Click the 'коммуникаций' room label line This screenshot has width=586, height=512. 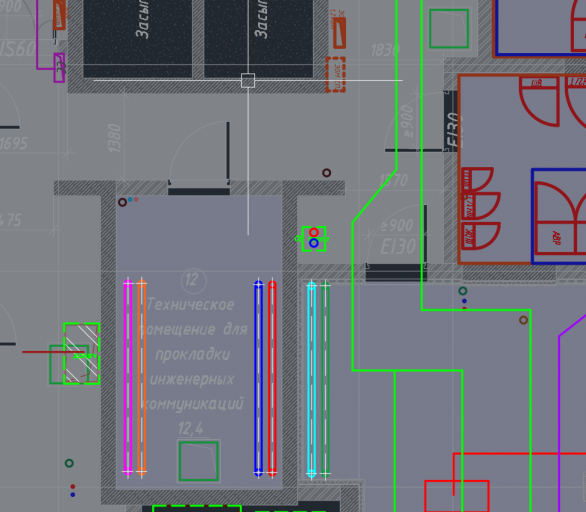tap(194, 404)
